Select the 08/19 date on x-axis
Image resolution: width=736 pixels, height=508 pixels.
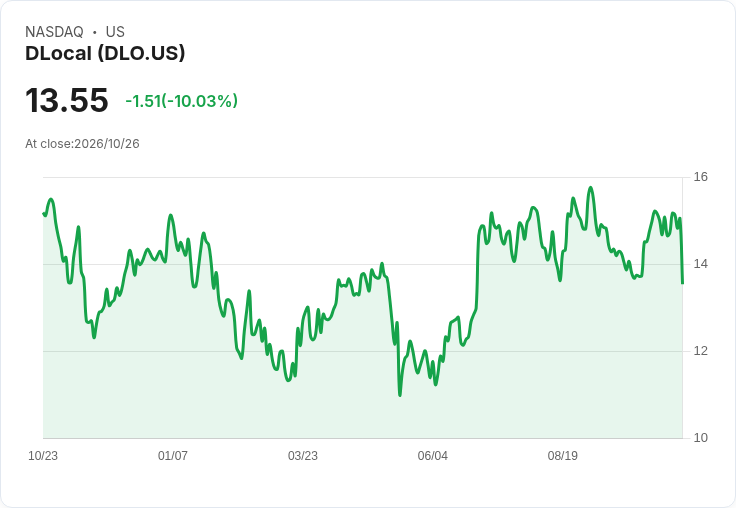(562, 455)
